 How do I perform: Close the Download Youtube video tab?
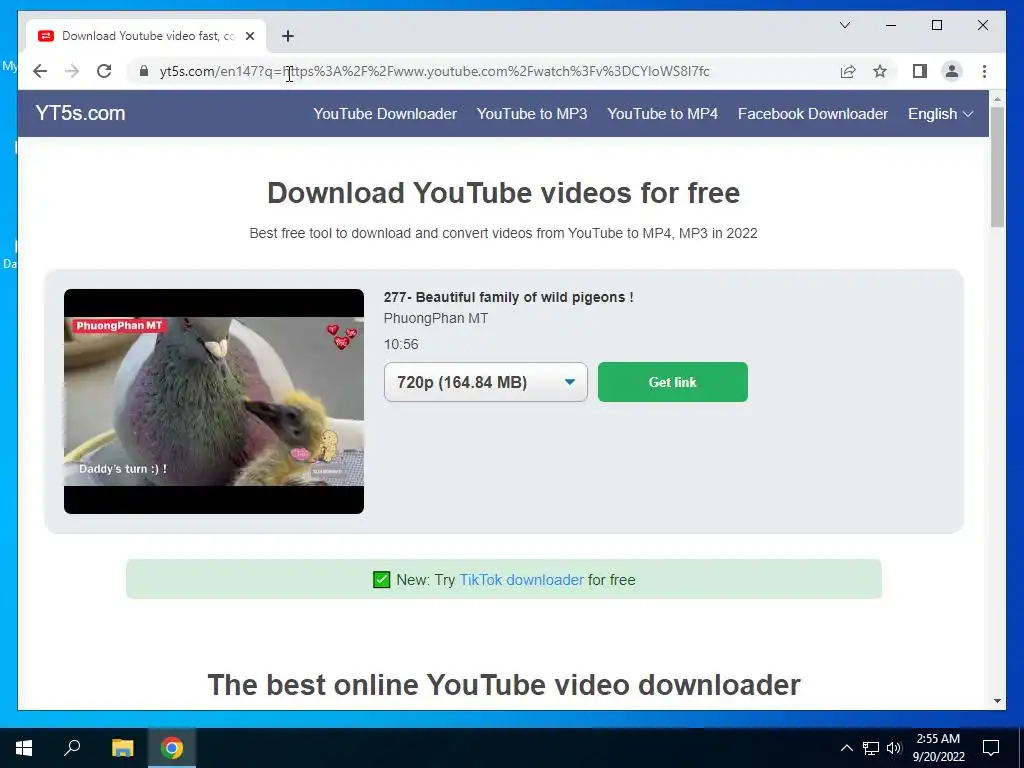tap(249, 36)
